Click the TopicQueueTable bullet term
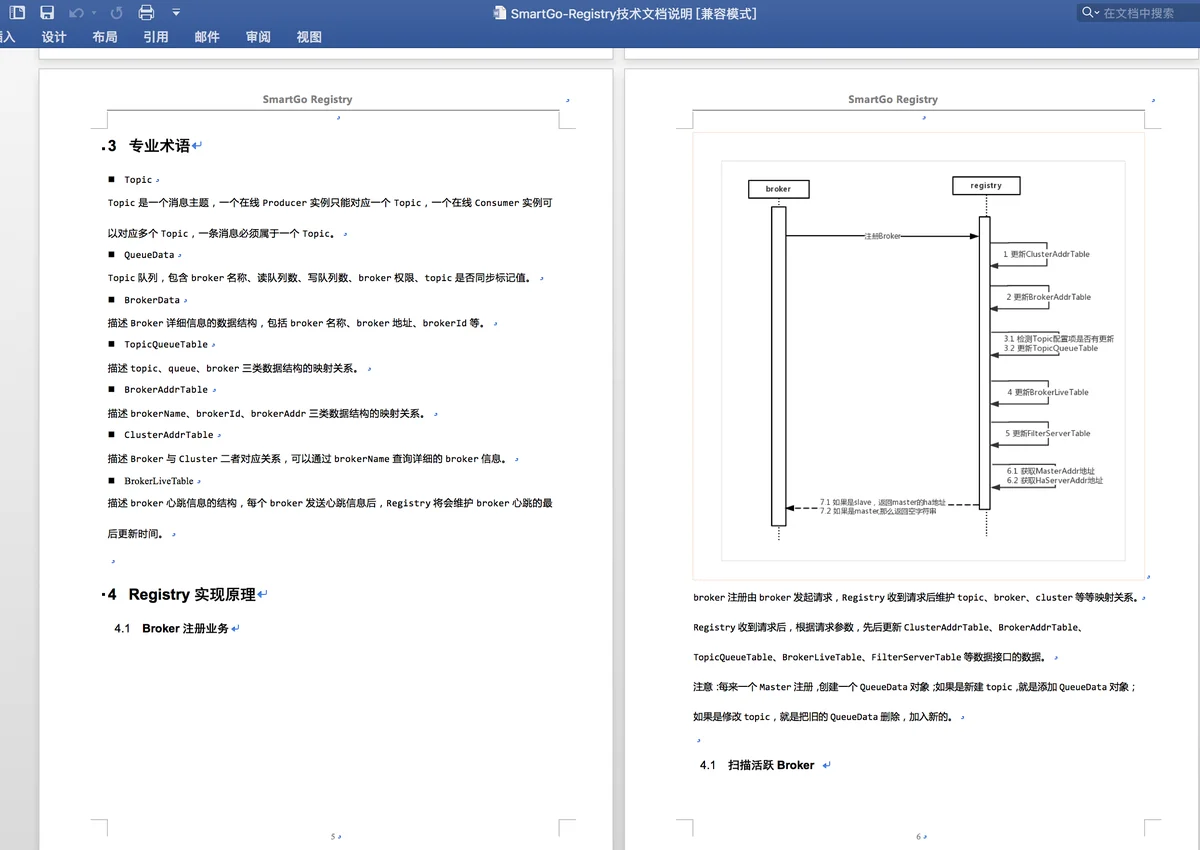 [x=166, y=345]
